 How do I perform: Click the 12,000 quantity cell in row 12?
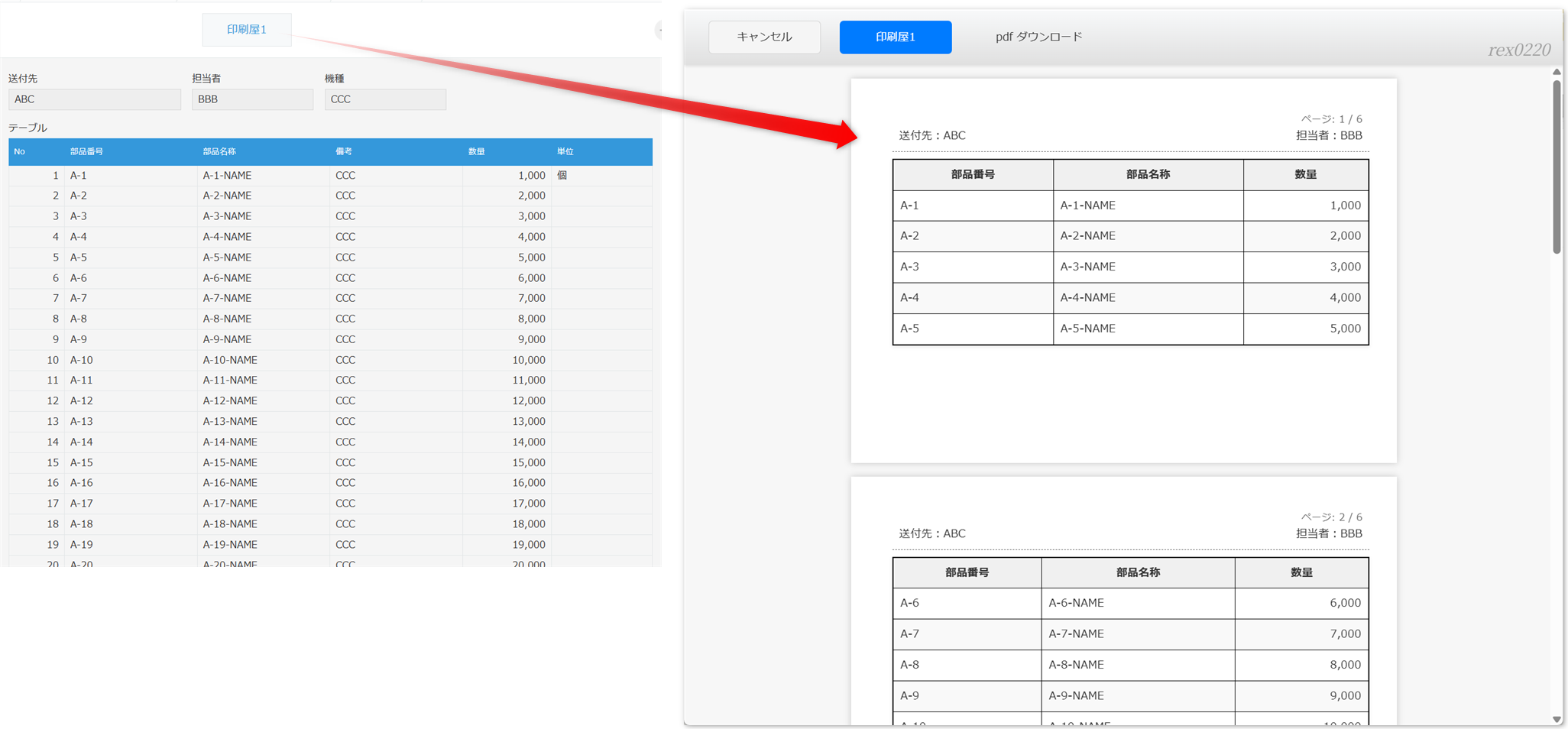pyautogui.click(x=528, y=400)
